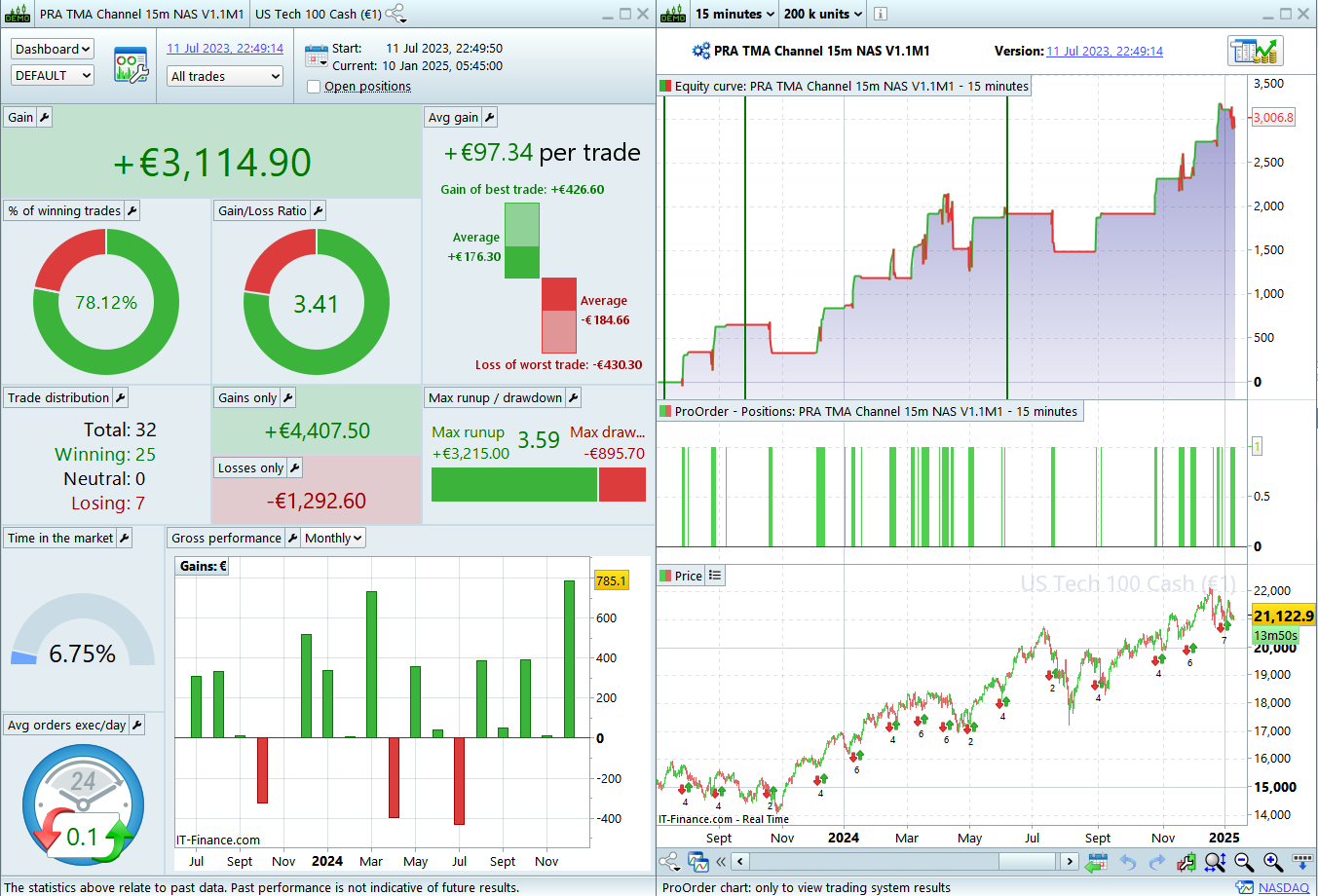Click the share icon beside US Tech 100 Cash
This screenshot has height=896, width=1318.
tap(395, 14)
